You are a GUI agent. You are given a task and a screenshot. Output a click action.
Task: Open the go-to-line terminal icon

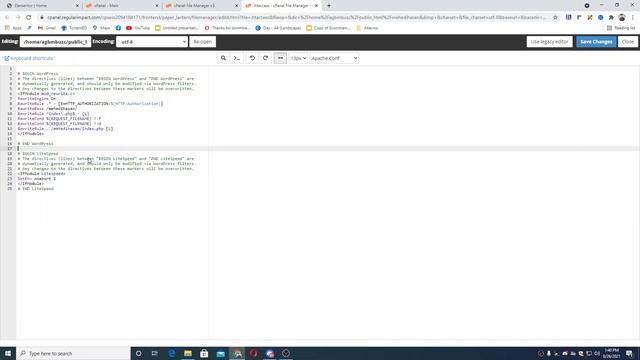(x=237, y=58)
